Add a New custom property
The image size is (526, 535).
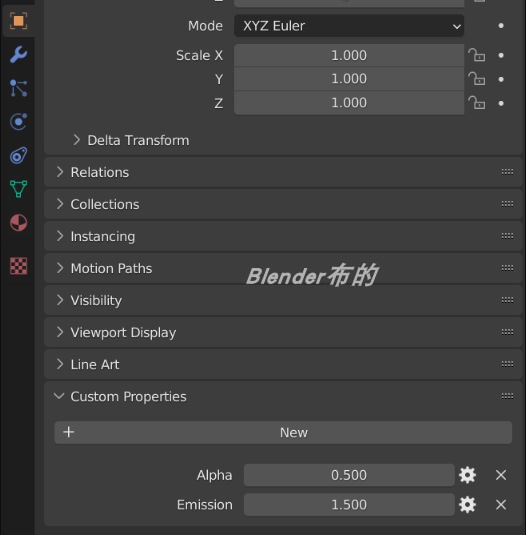(283, 432)
